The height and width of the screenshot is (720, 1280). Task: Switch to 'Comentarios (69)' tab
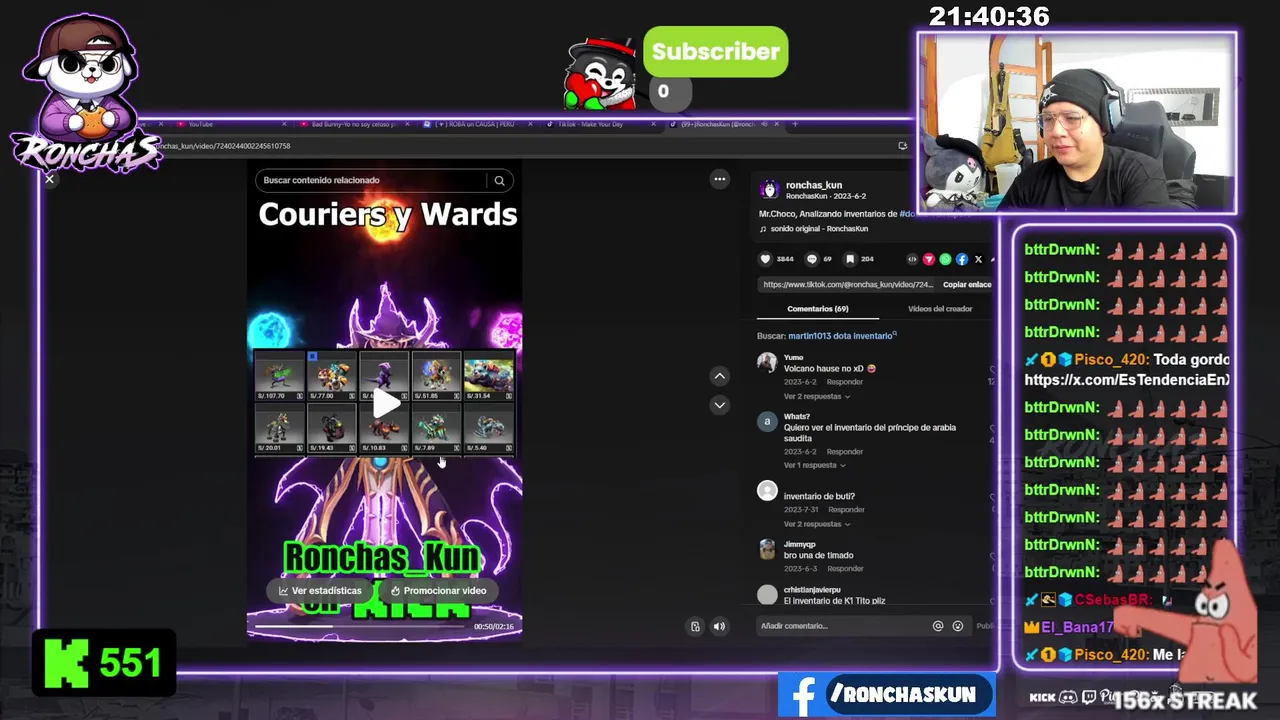[x=817, y=309]
